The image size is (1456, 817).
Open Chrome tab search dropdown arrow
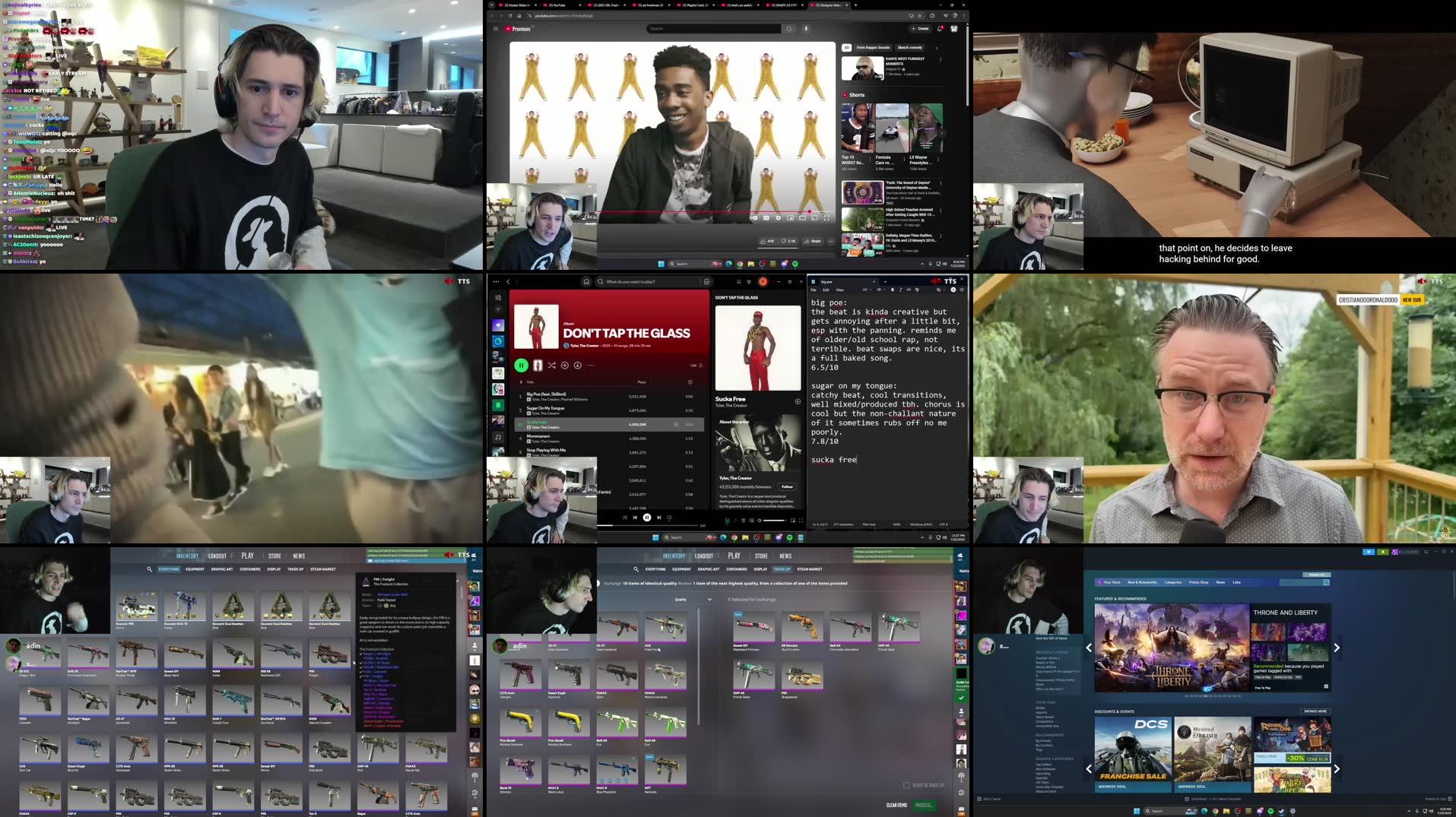(x=491, y=5)
